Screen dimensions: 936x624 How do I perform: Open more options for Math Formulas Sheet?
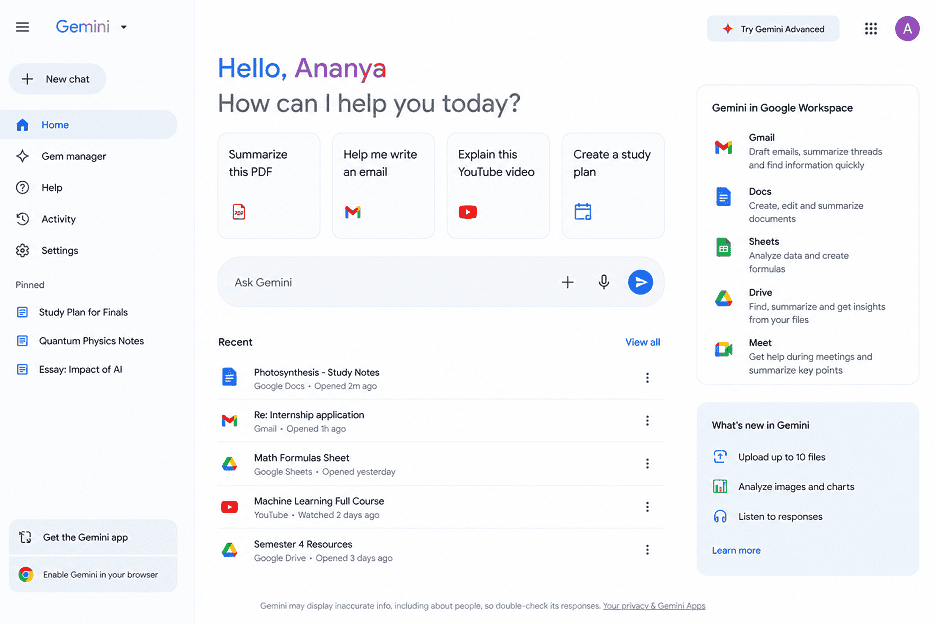pyautogui.click(x=647, y=464)
